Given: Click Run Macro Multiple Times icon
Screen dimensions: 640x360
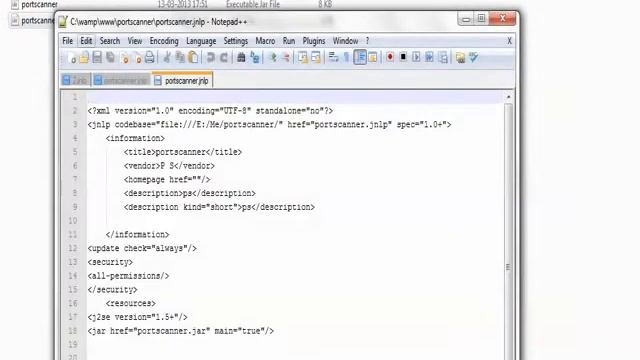Looking at the screenshot, I should (x=429, y=58).
